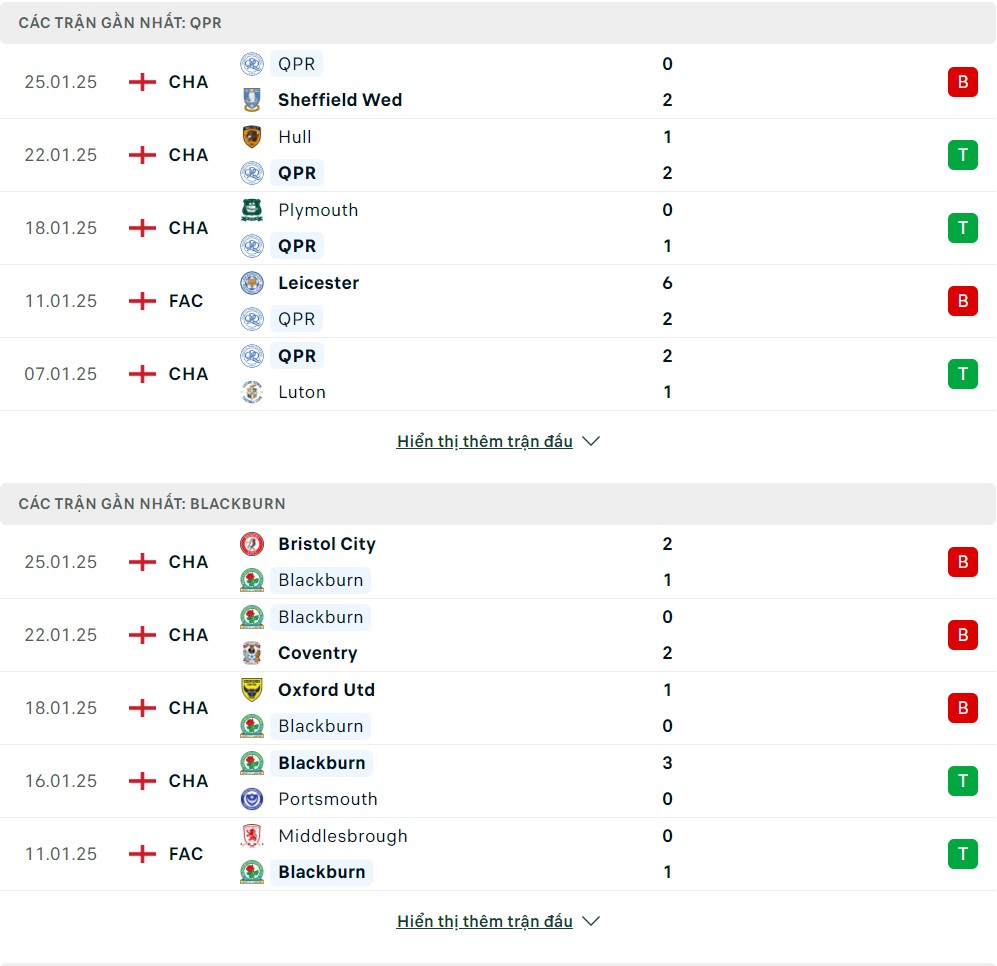The height and width of the screenshot is (966, 997).
Task: Click the Bristol City club crest
Action: tap(252, 544)
